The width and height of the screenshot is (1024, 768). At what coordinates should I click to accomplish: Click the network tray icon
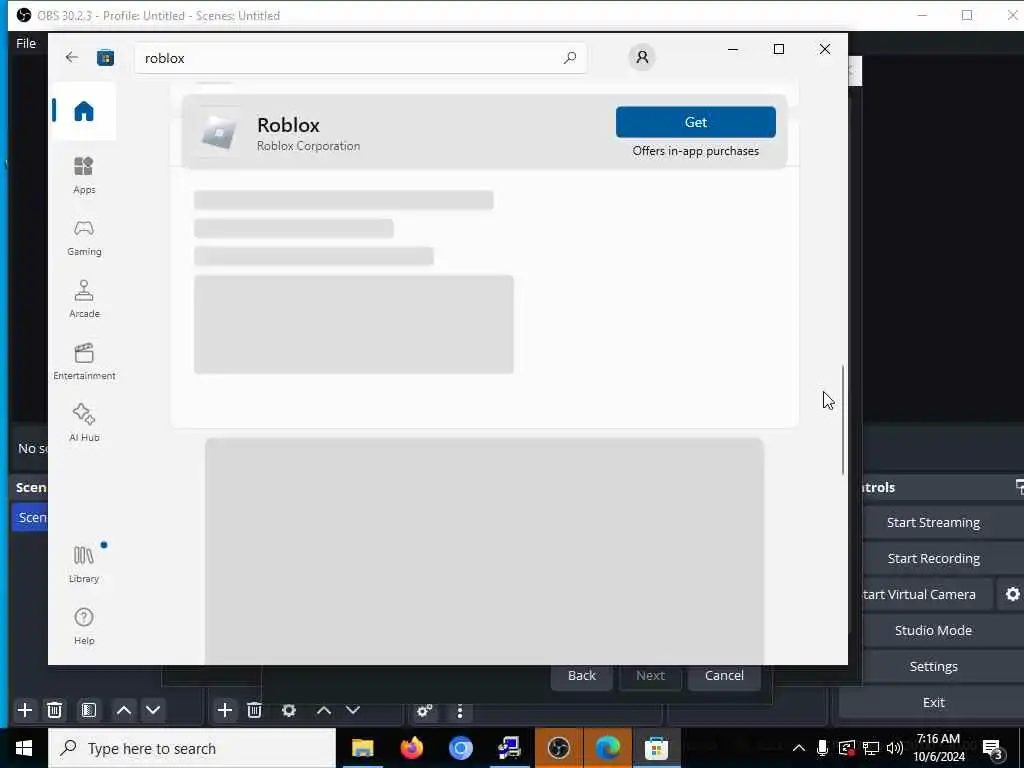871,748
